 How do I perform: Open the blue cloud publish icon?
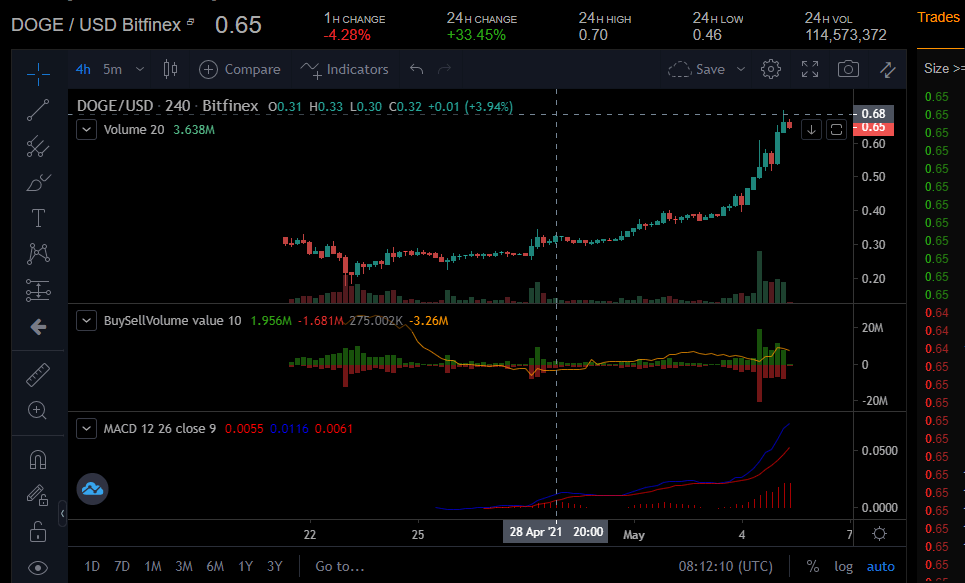pyautogui.click(x=92, y=489)
